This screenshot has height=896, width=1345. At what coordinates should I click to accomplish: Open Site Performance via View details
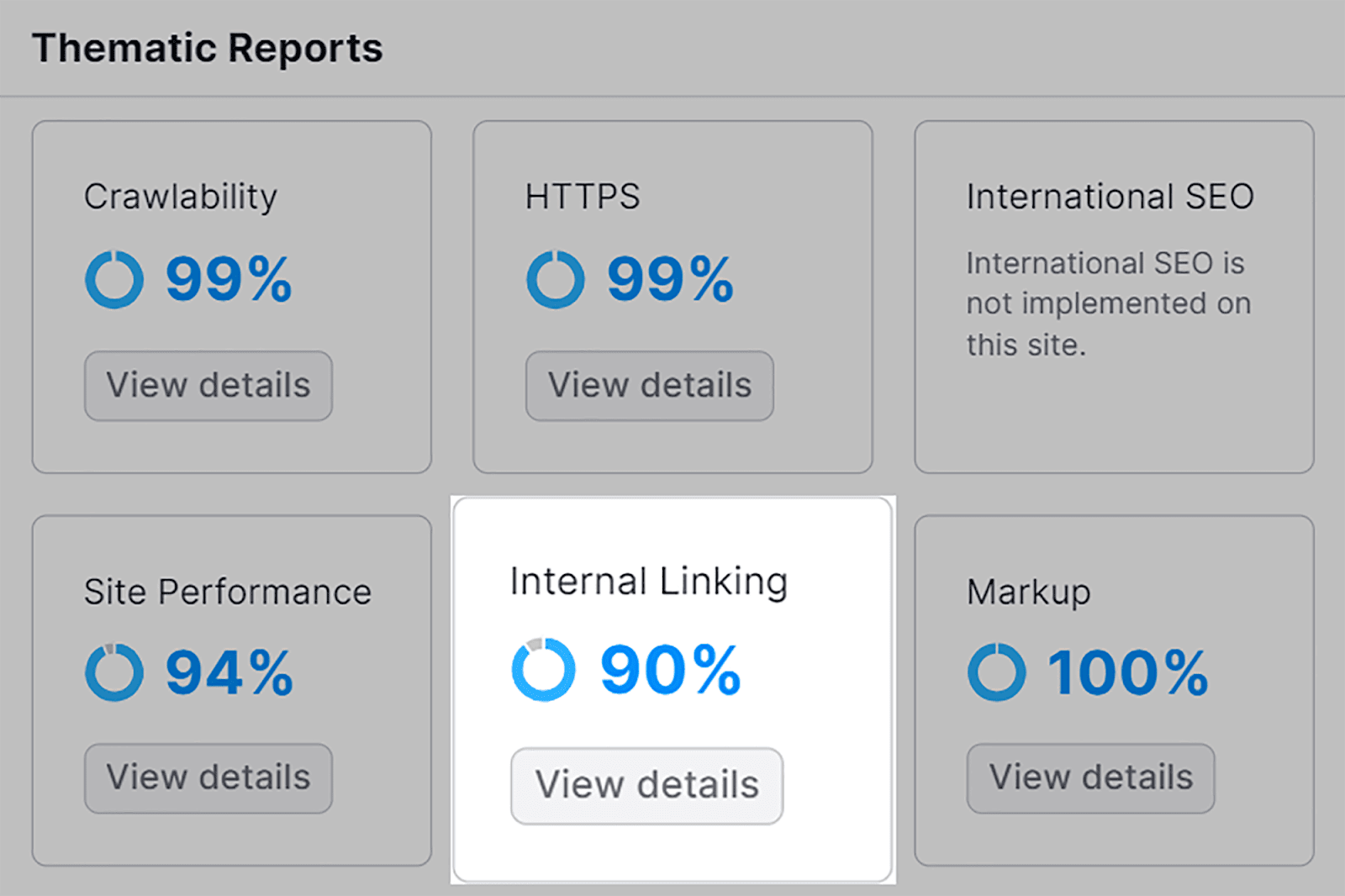pyautogui.click(x=208, y=777)
